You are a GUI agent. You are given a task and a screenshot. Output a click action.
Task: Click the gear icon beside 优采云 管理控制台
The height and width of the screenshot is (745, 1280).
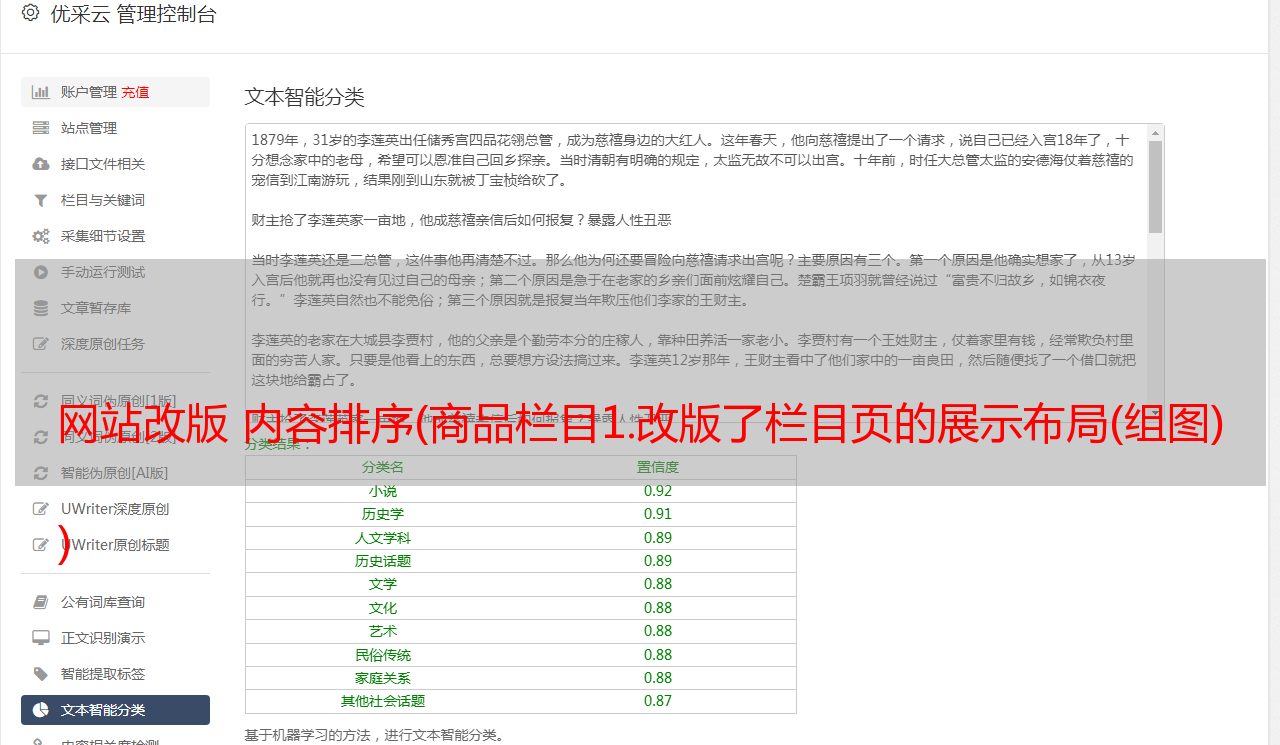[30, 13]
